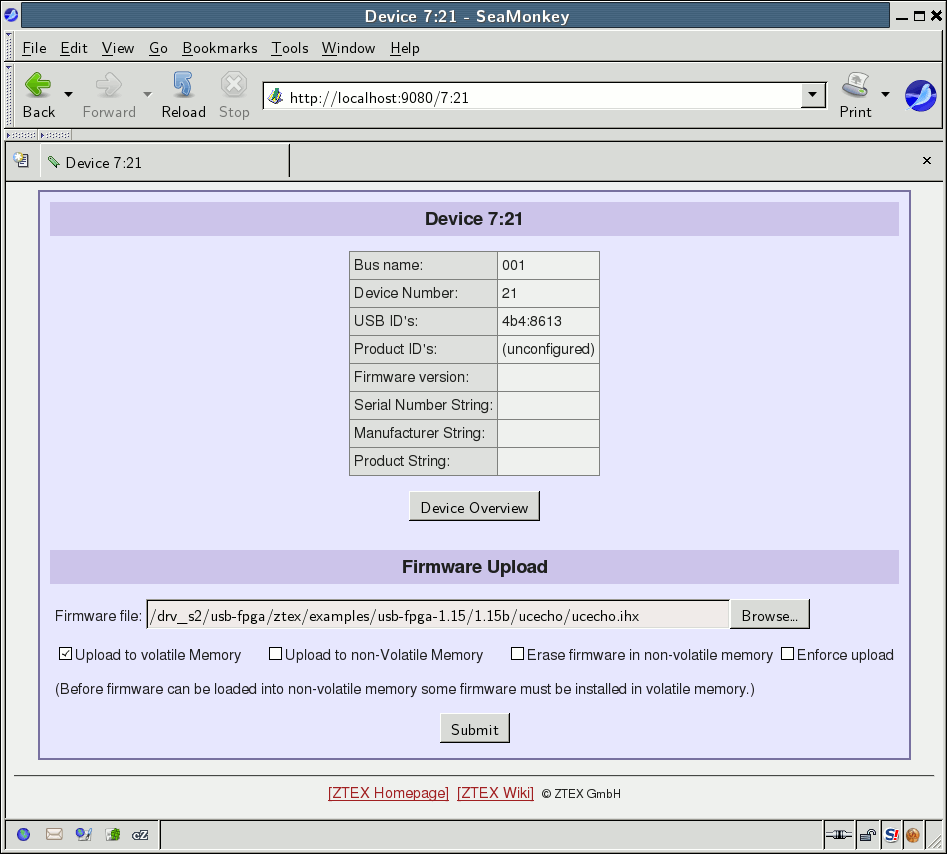The height and width of the screenshot is (854, 947).
Task: Open Composer from the status bar
Action: [x=84, y=834]
